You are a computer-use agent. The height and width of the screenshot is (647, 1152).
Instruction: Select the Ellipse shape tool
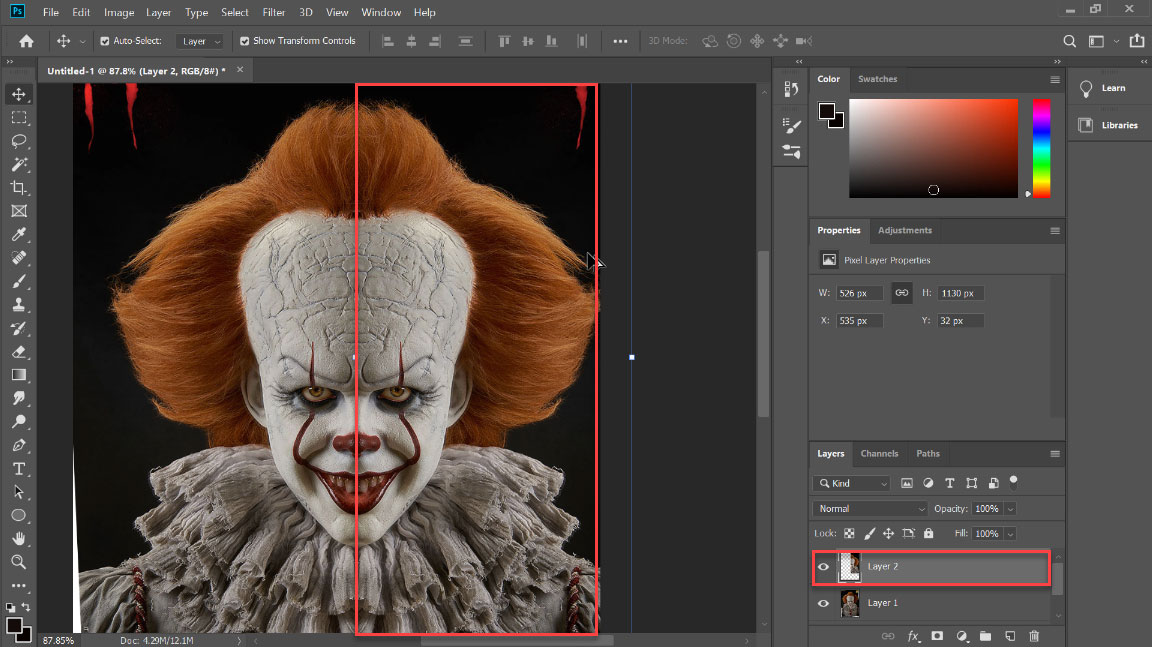tap(19, 516)
